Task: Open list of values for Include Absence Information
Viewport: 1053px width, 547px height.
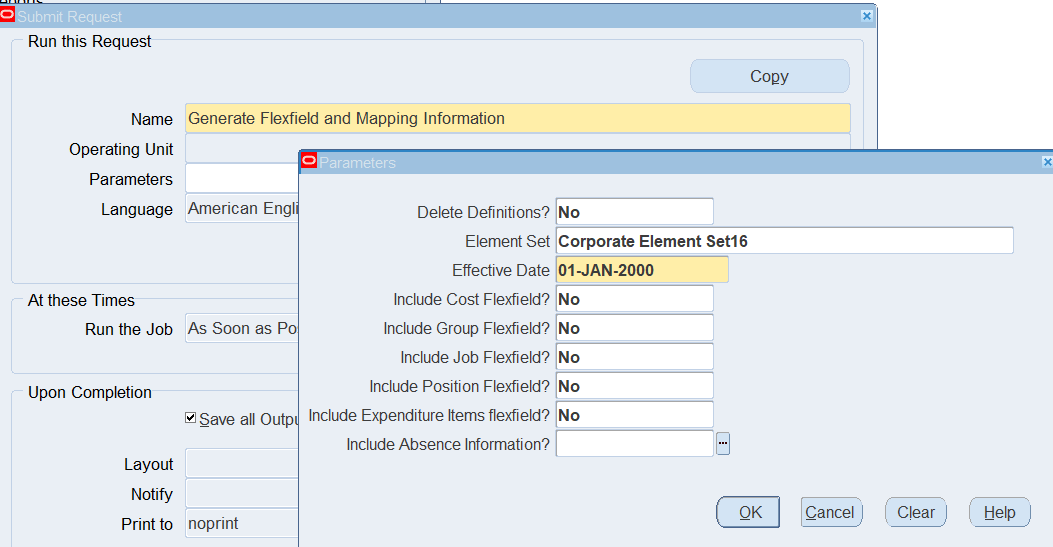Action: click(x=723, y=444)
